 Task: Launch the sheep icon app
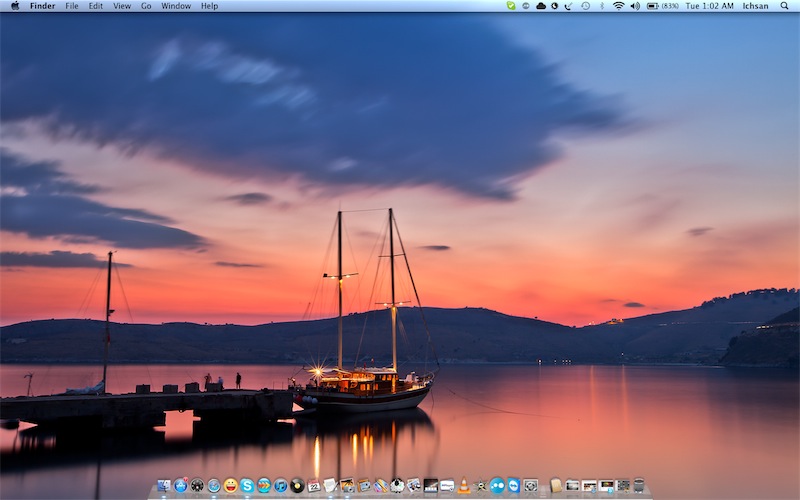coord(397,485)
